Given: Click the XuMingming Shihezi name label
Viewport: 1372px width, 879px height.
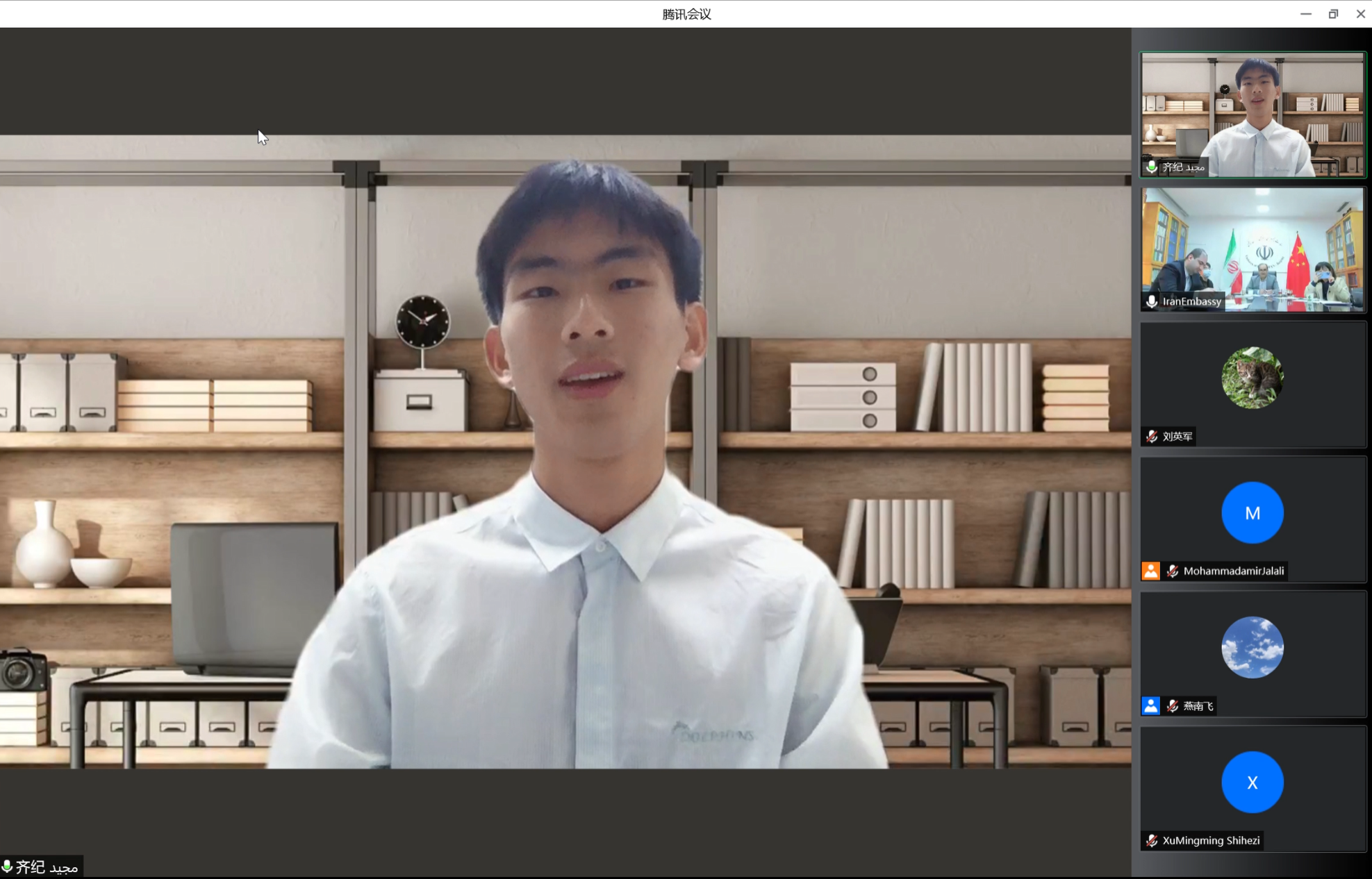Looking at the screenshot, I should pyautogui.click(x=1211, y=840).
